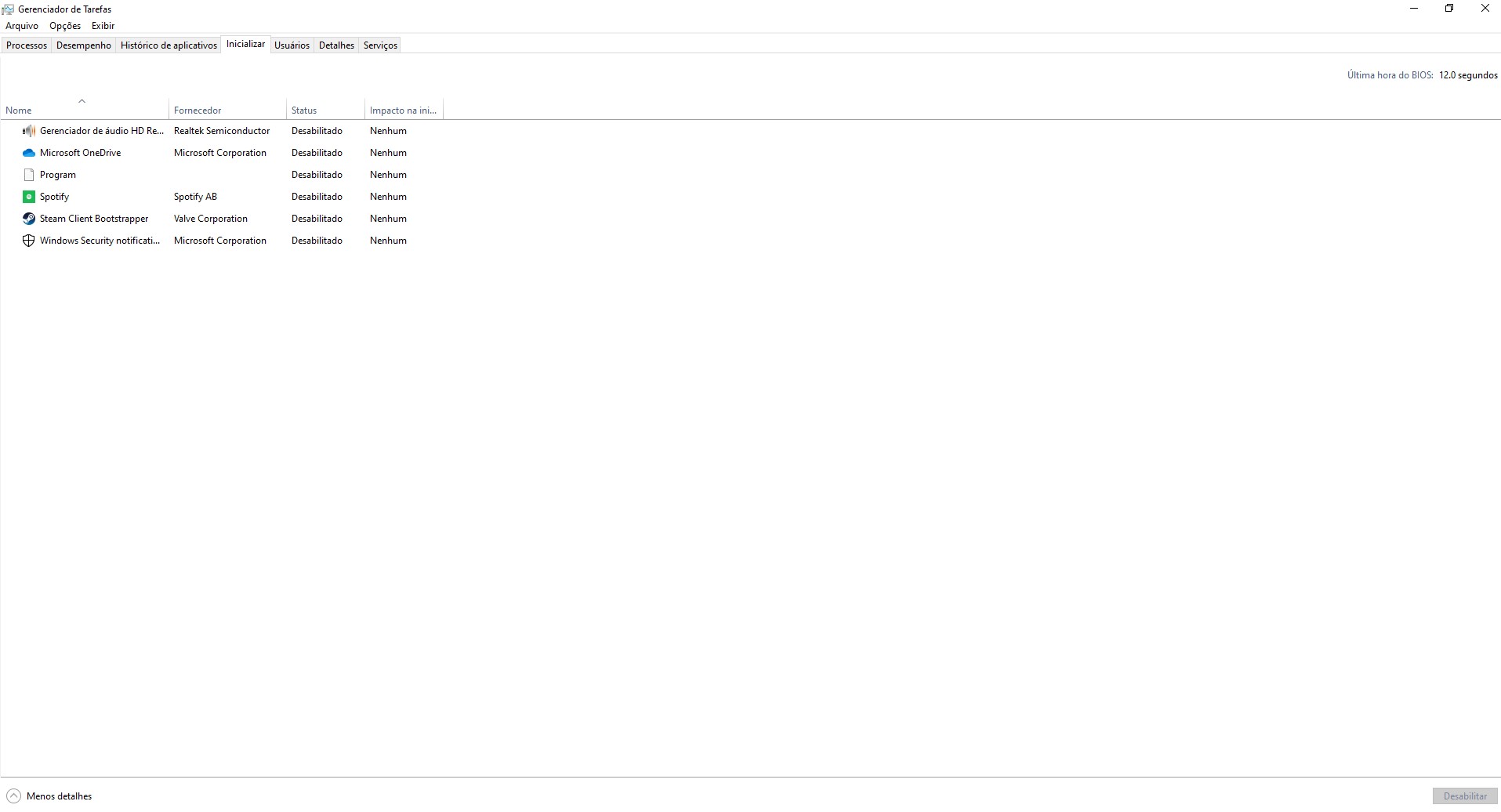The width and height of the screenshot is (1501, 812).
Task: Click the Desabilitar button
Action: 1465,796
